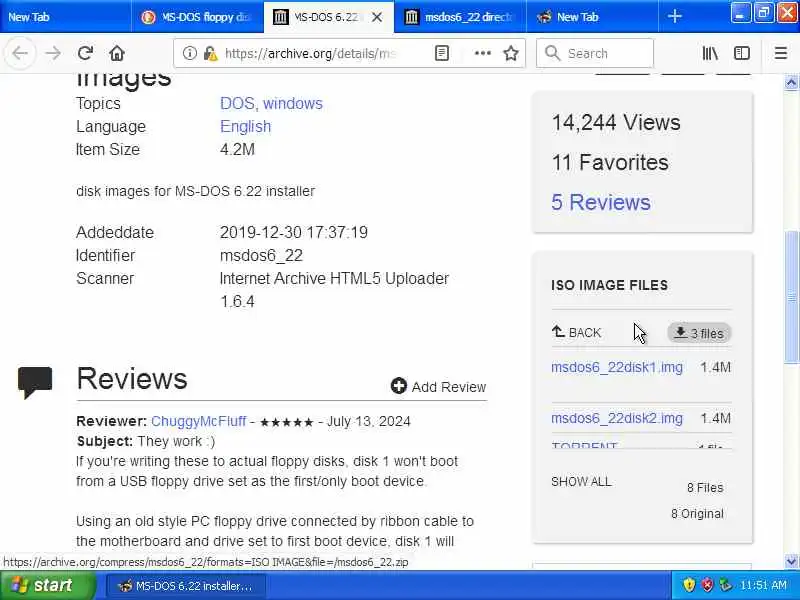Switch to the last New Tab

click(592, 17)
